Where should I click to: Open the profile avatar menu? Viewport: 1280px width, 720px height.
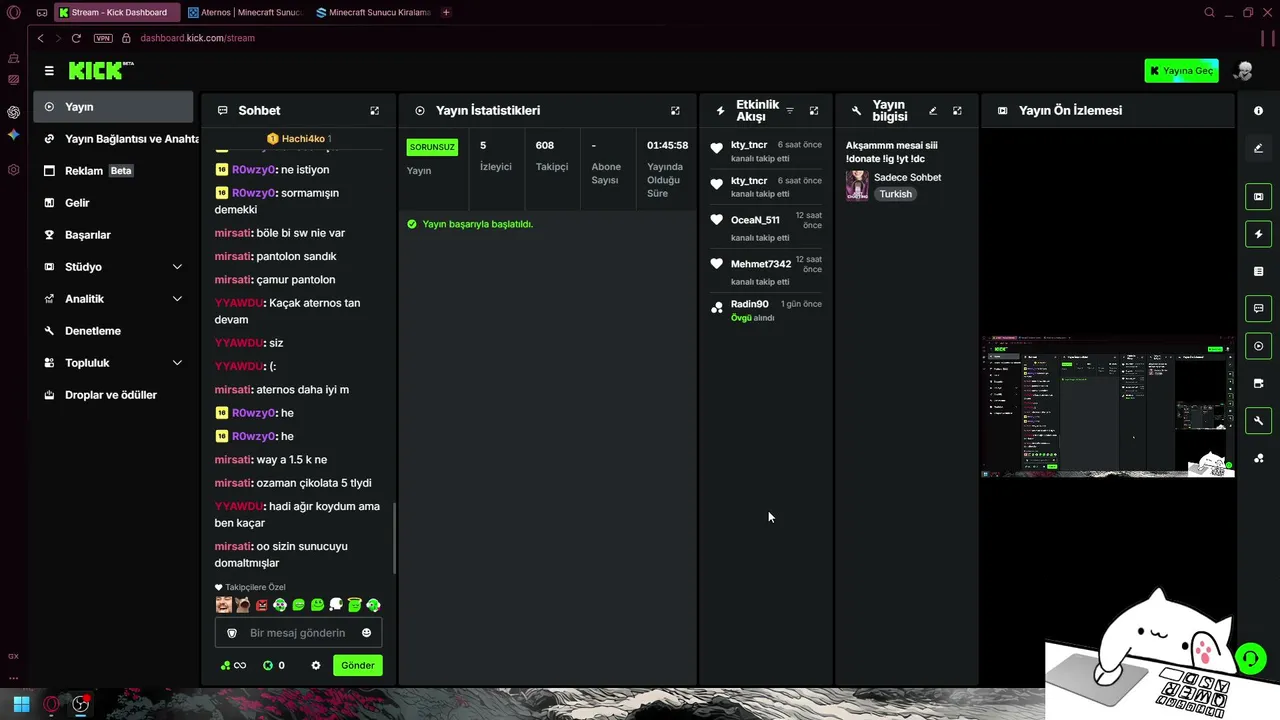click(x=1244, y=71)
